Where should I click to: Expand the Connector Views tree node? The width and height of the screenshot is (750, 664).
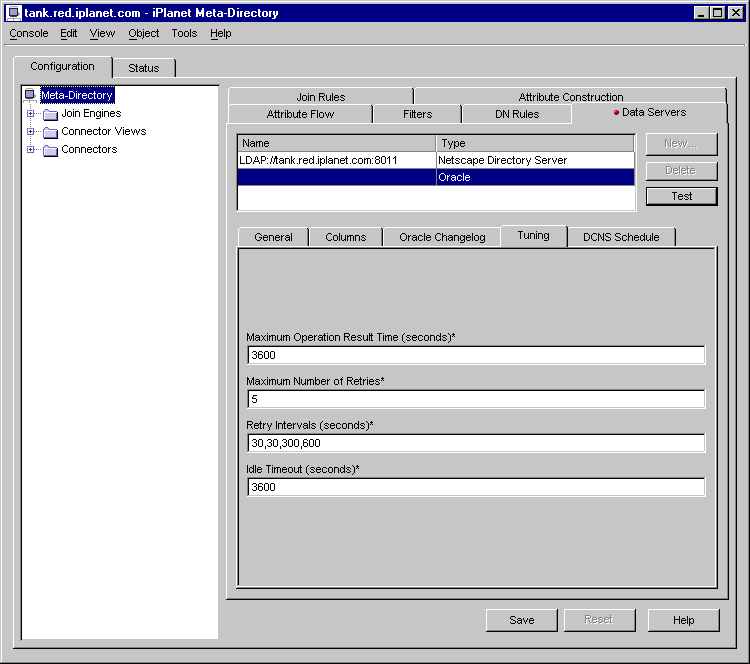tap(31, 131)
